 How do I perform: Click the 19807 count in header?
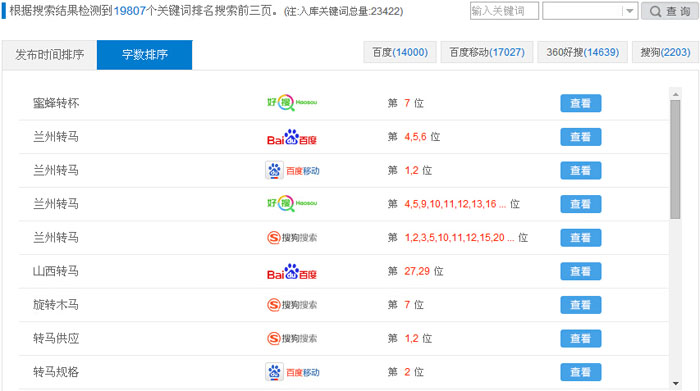tap(129, 11)
